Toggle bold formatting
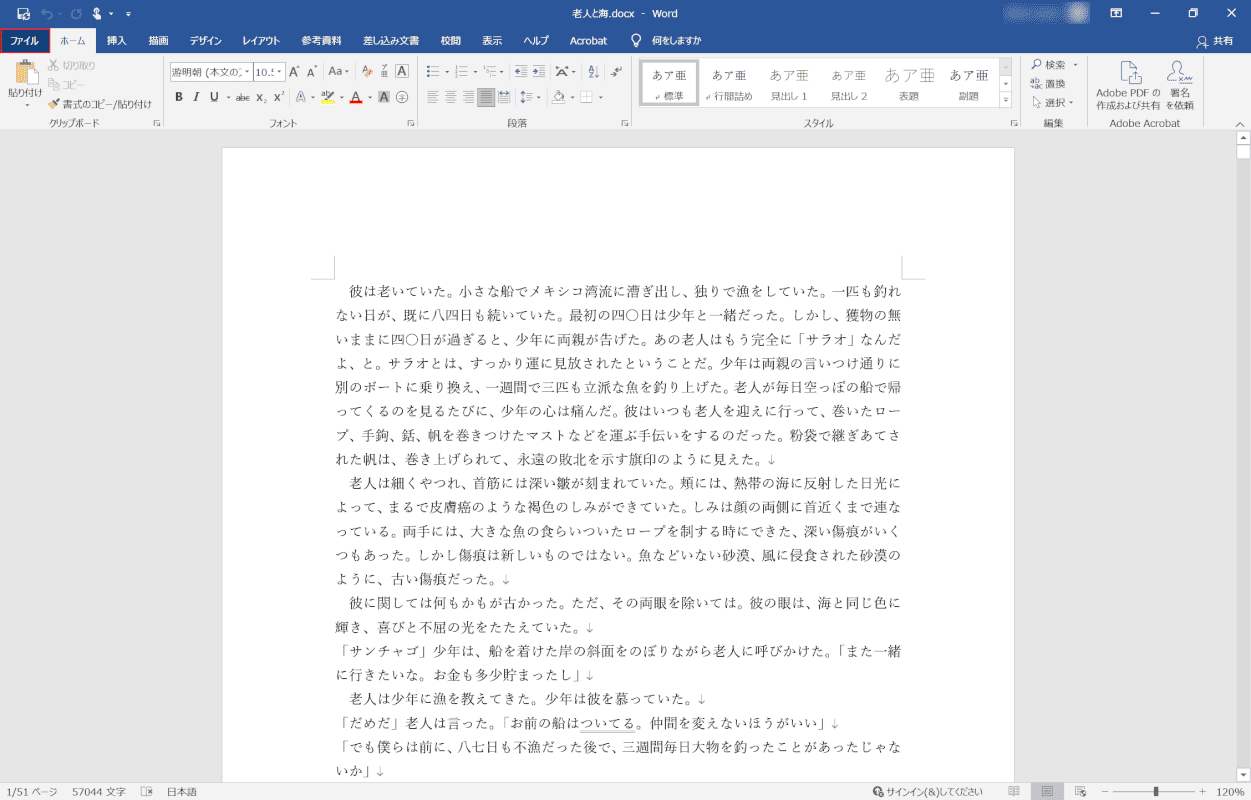This screenshot has width=1251, height=800. [x=179, y=97]
